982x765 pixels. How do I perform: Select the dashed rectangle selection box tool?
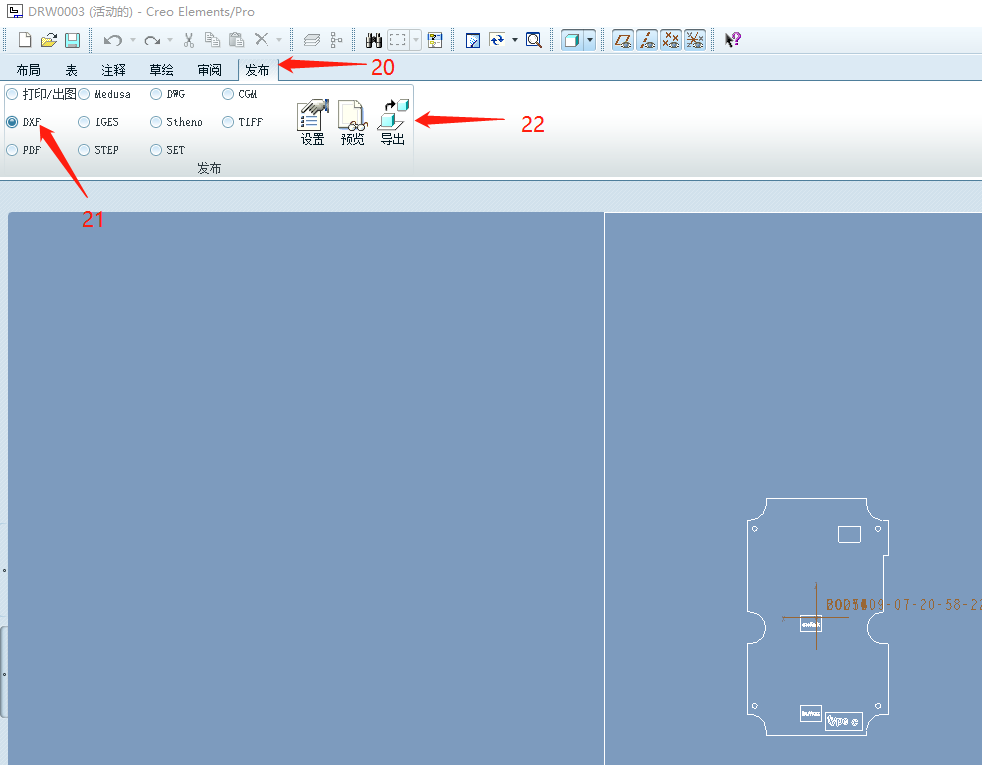[x=398, y=40]
